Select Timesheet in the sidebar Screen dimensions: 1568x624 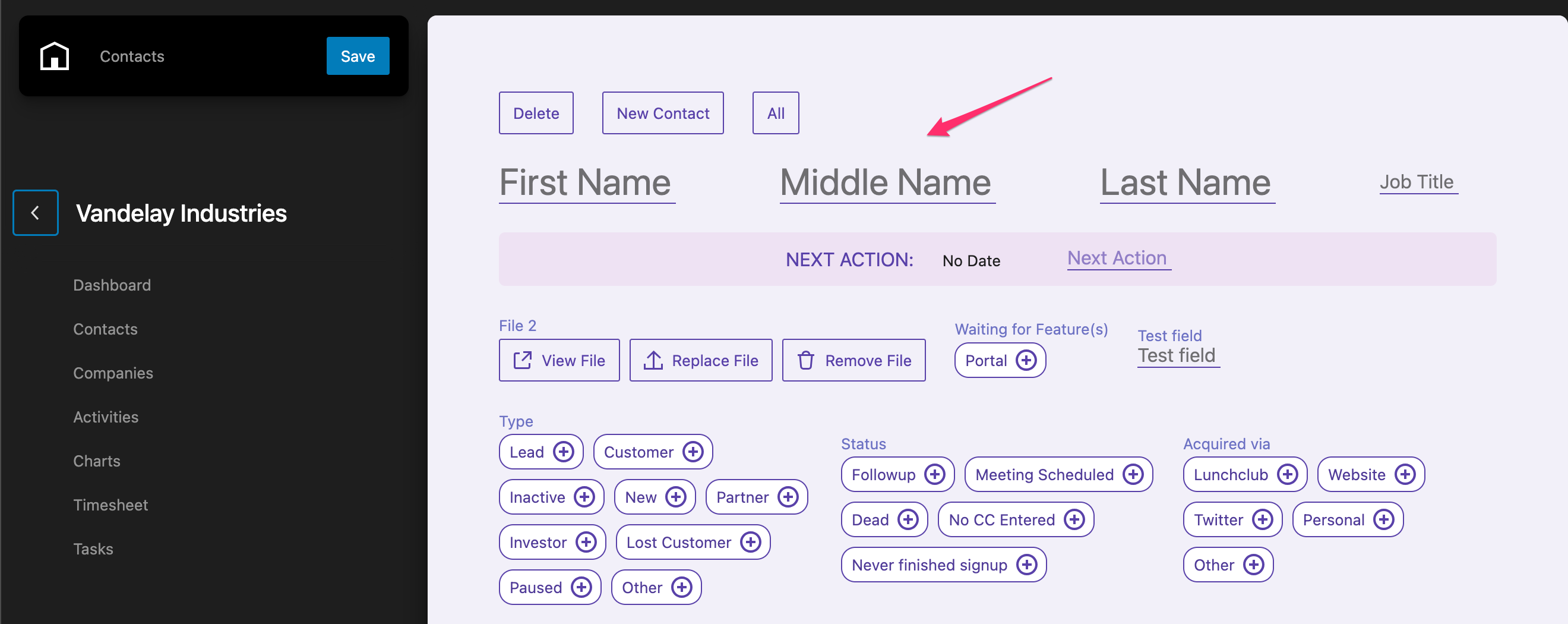[111, 505]
